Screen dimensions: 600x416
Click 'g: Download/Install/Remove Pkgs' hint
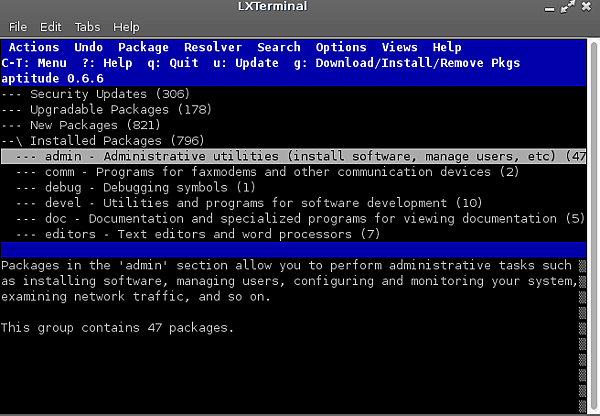pyautogui.click(x=407, y=63)
